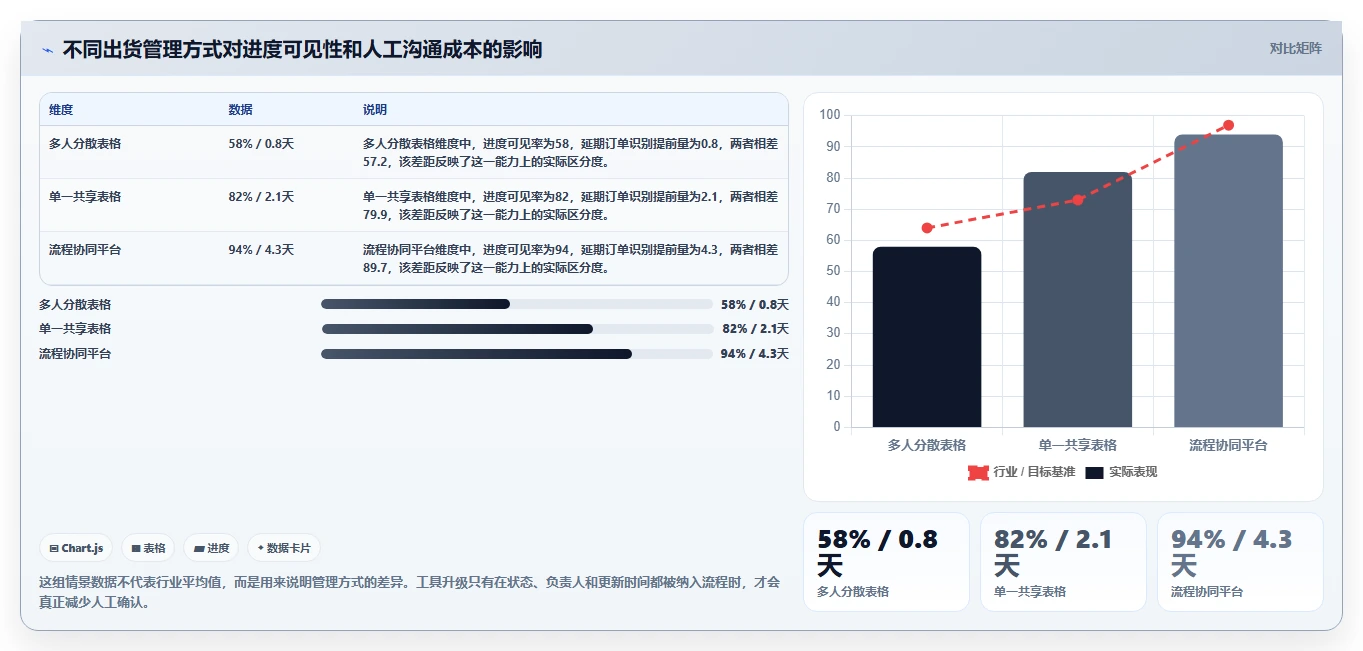Viewport: 1363px width, 651px height.
Task: Click x-axis label 单一共享表格
Action: click(1077, 445)
